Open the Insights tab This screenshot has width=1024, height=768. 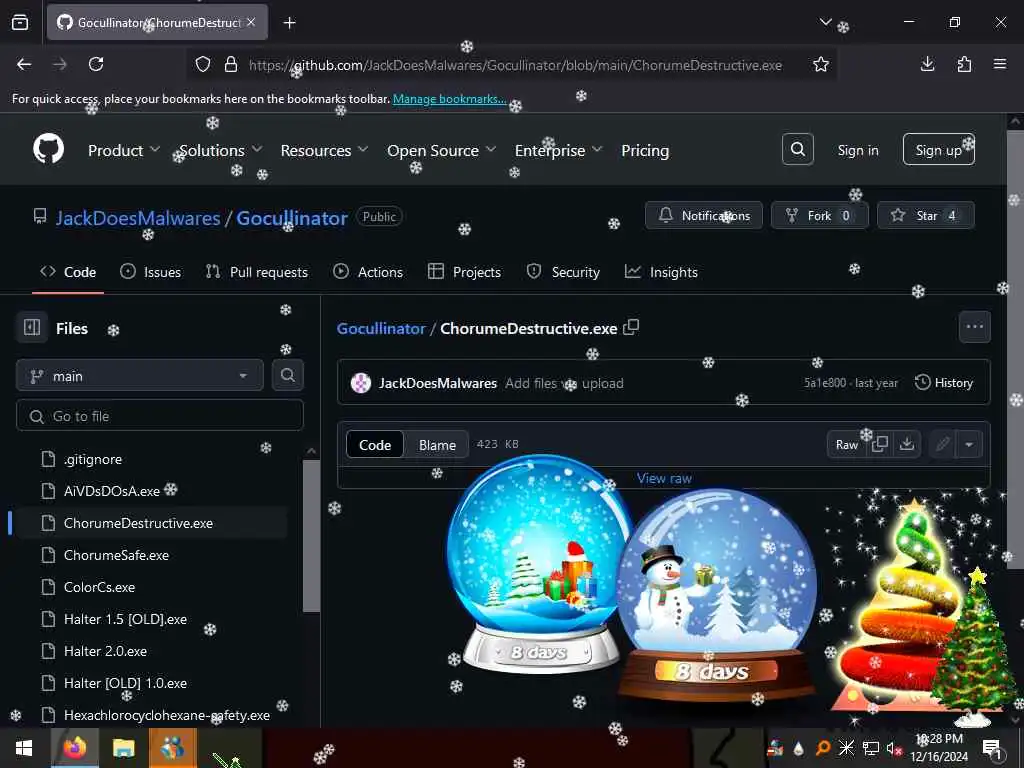click(662, 272)
